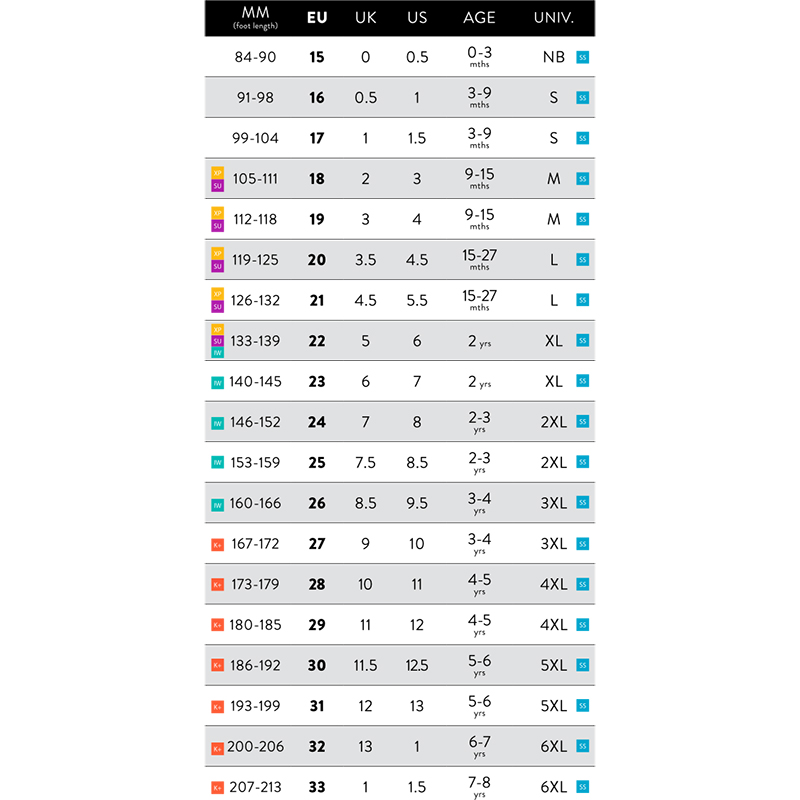Viewport: 800px width, 800px height.
Task: Click the orange K+ badge beside 167-172
Action: 217,544
